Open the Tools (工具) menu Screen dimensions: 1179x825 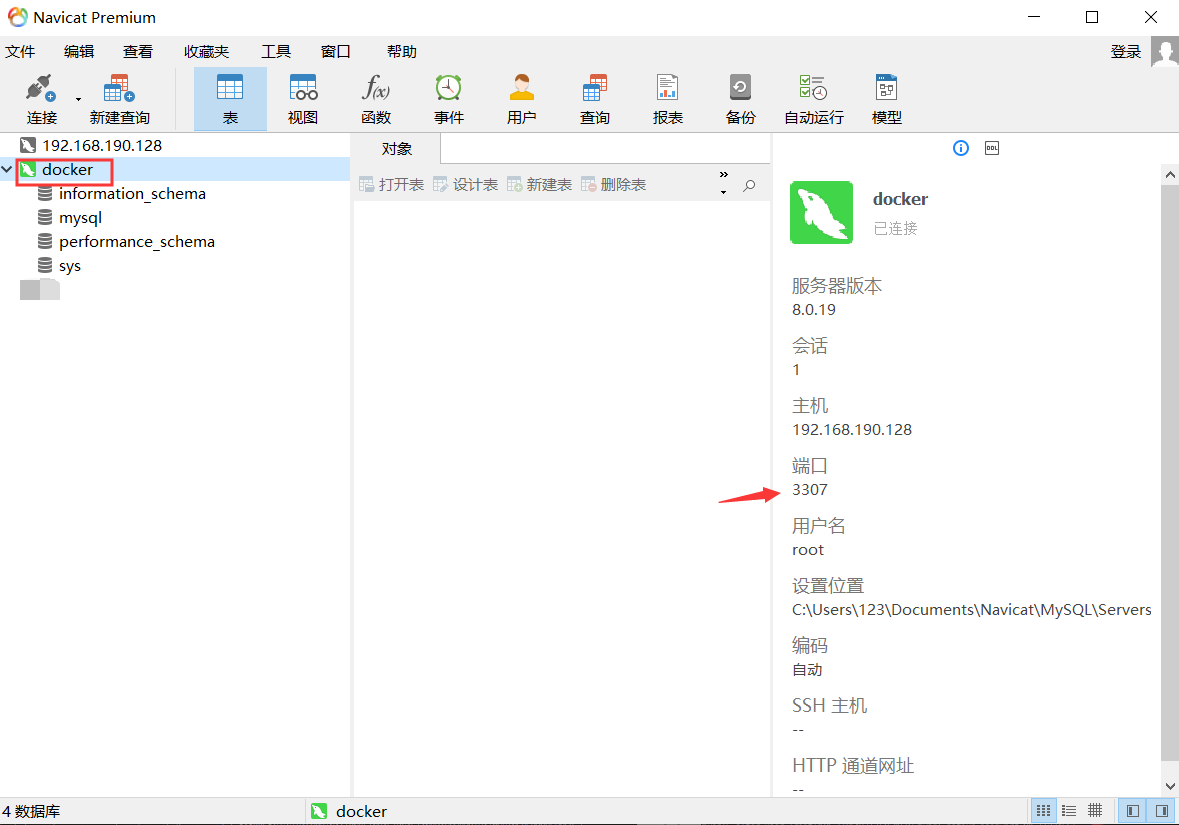click(276, 51)
